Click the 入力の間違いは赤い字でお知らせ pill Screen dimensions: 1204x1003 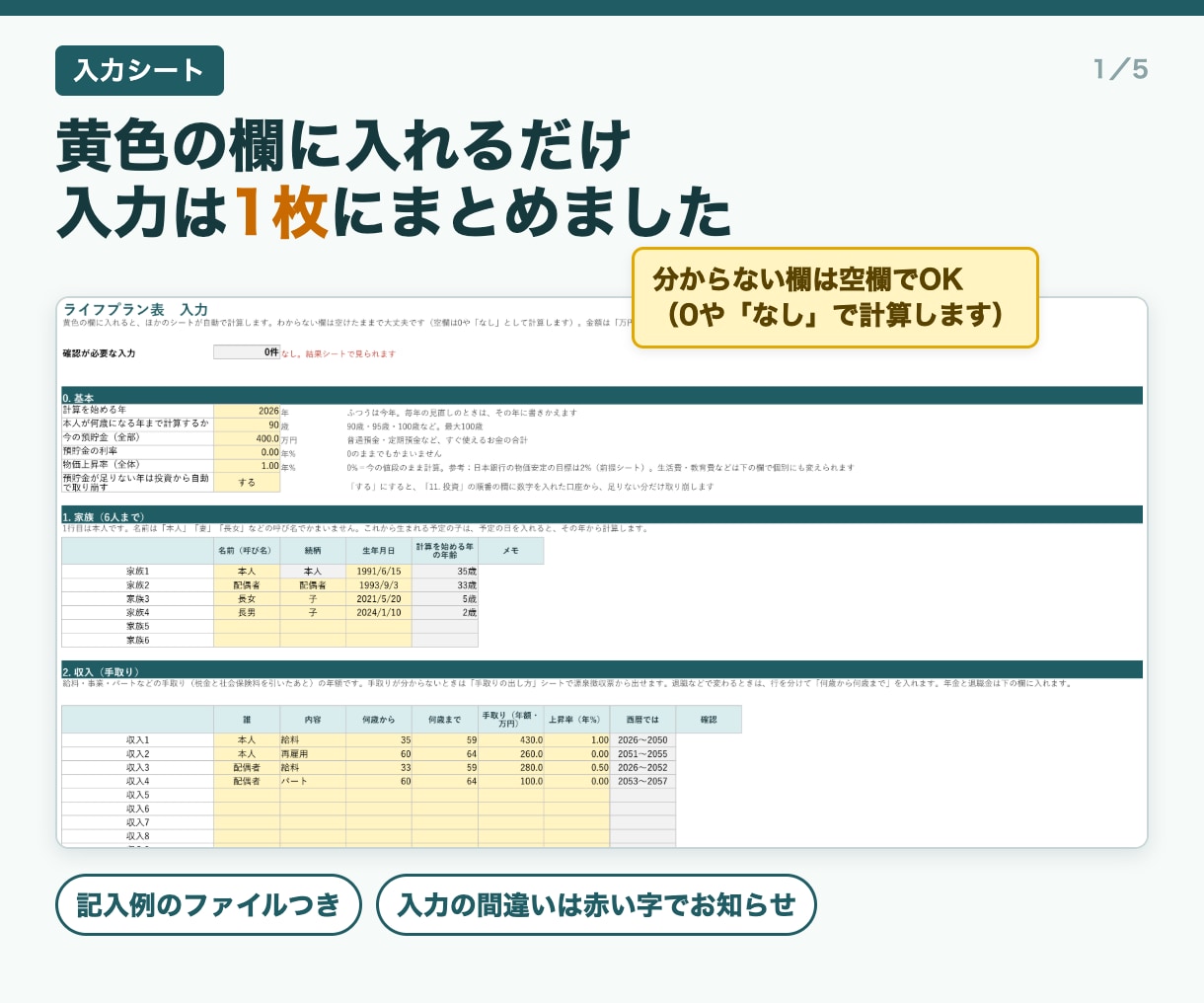click(596, 904)
